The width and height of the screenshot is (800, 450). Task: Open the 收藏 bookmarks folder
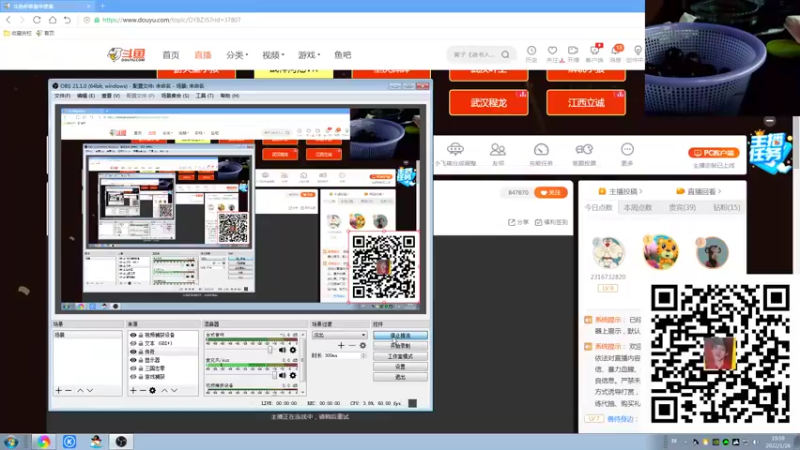click(x=17, y=33)
